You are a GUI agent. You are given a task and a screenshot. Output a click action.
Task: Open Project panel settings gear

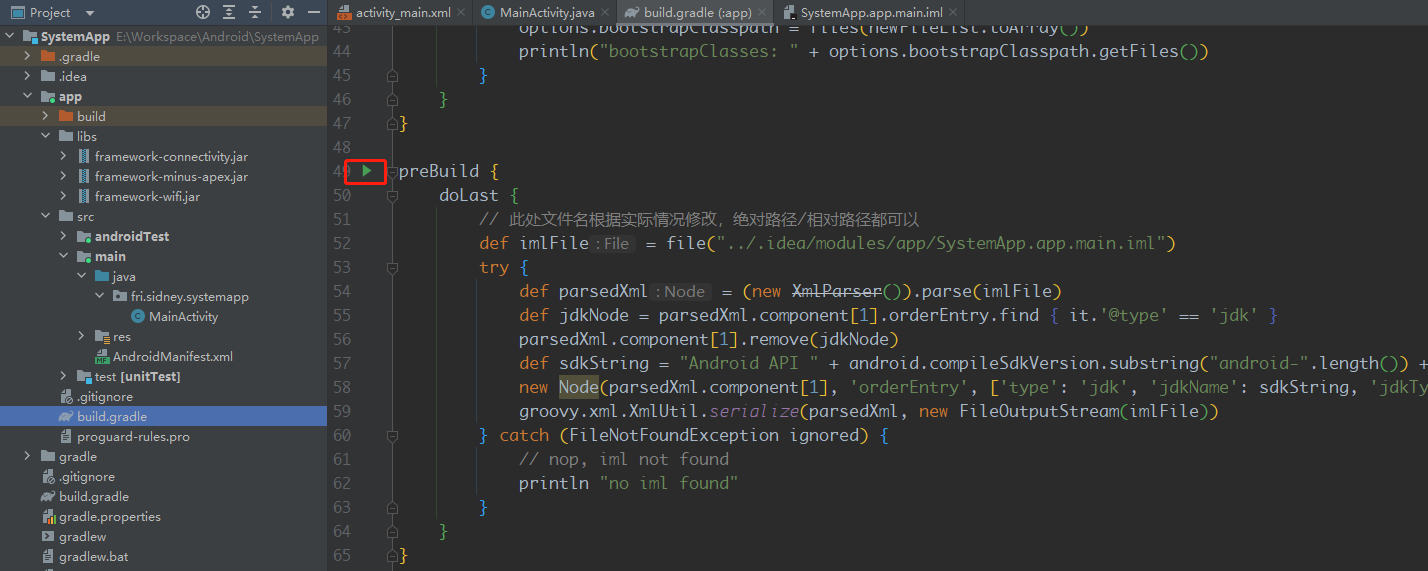(x=288, y=13)
